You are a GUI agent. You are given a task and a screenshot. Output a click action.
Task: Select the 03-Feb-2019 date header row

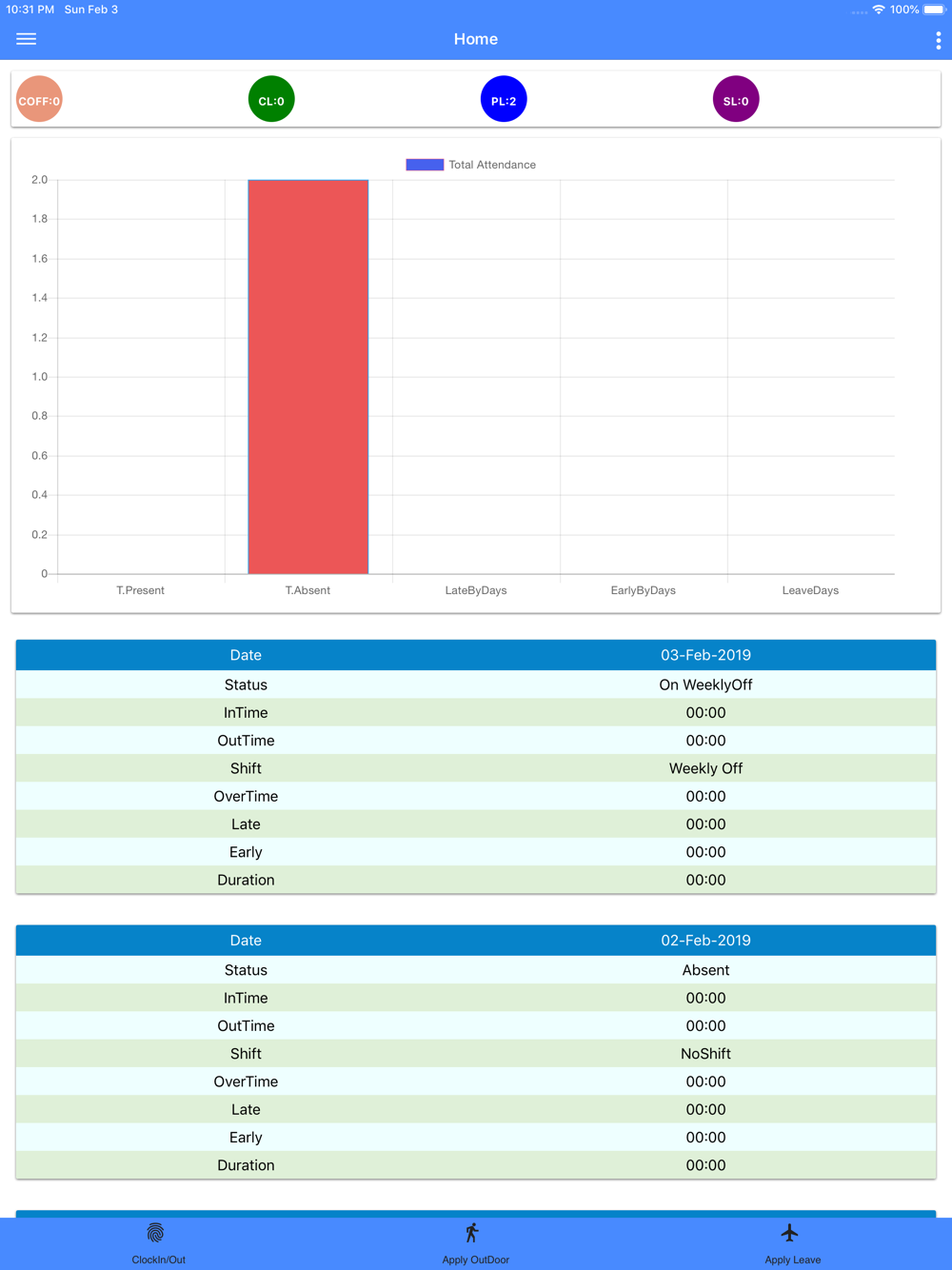pos(476,655)
